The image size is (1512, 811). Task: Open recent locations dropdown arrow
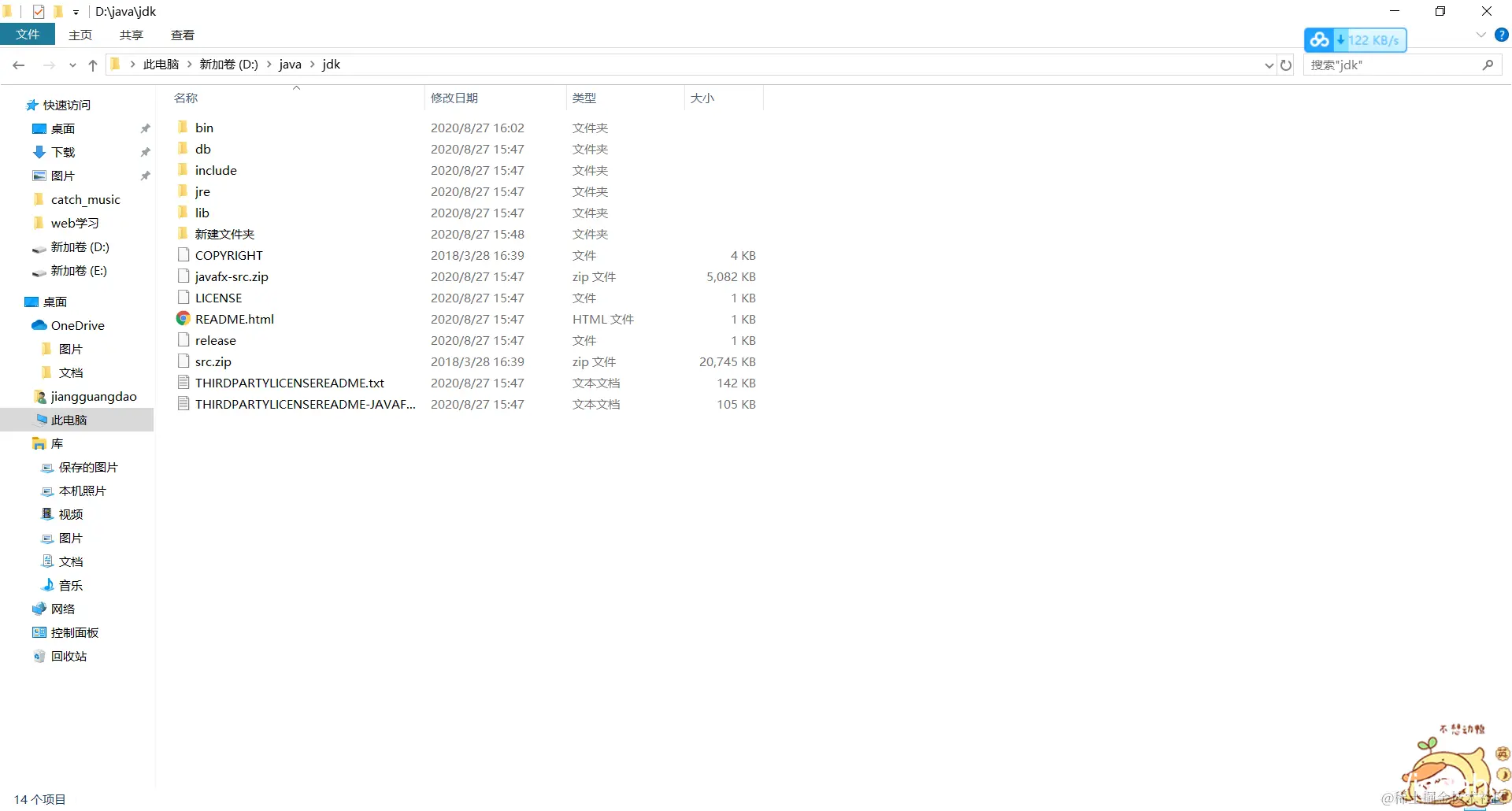tap(72, 65)
